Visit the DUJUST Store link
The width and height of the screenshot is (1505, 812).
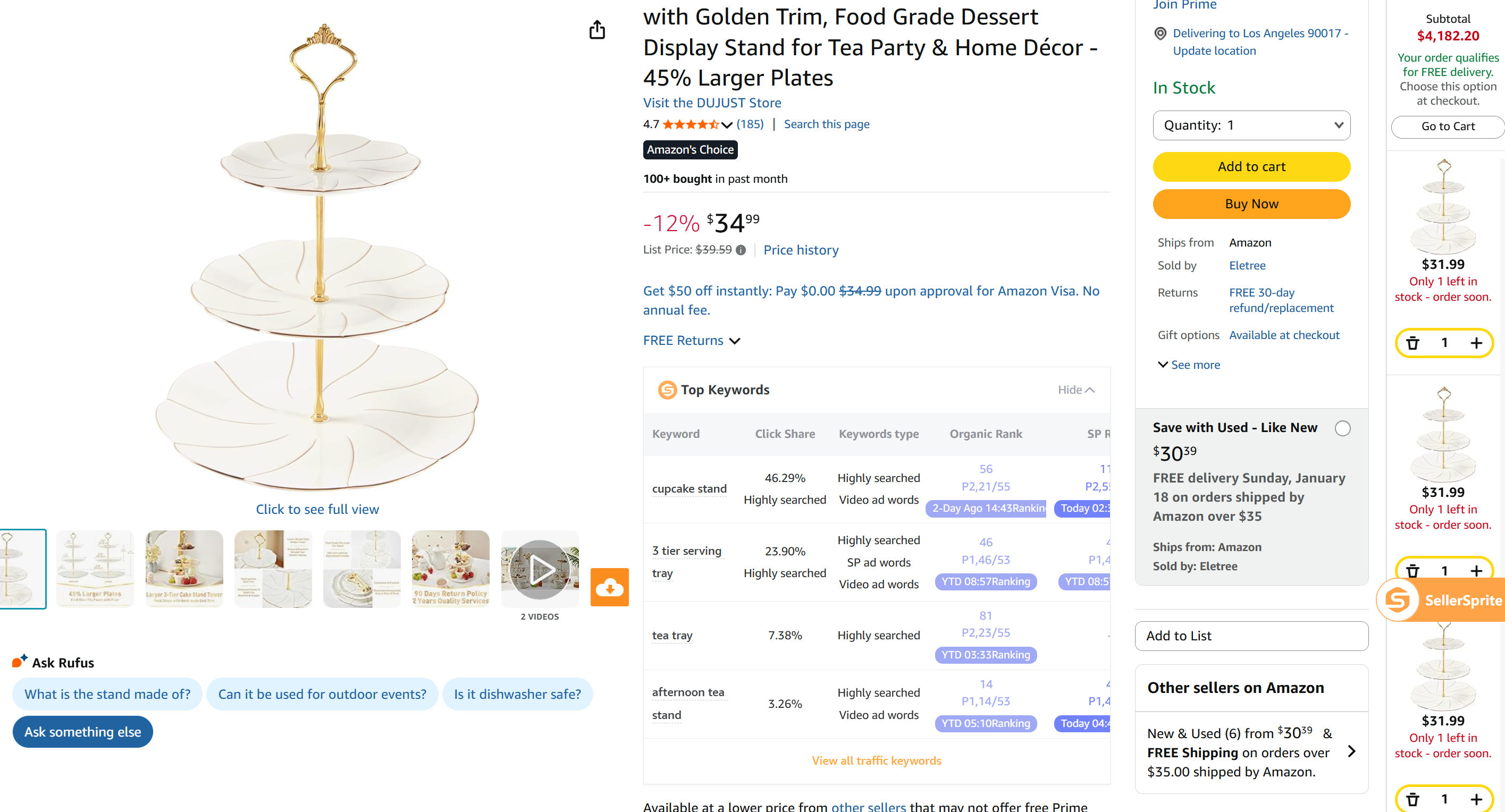pyautogui.click(x=711, y=102)
